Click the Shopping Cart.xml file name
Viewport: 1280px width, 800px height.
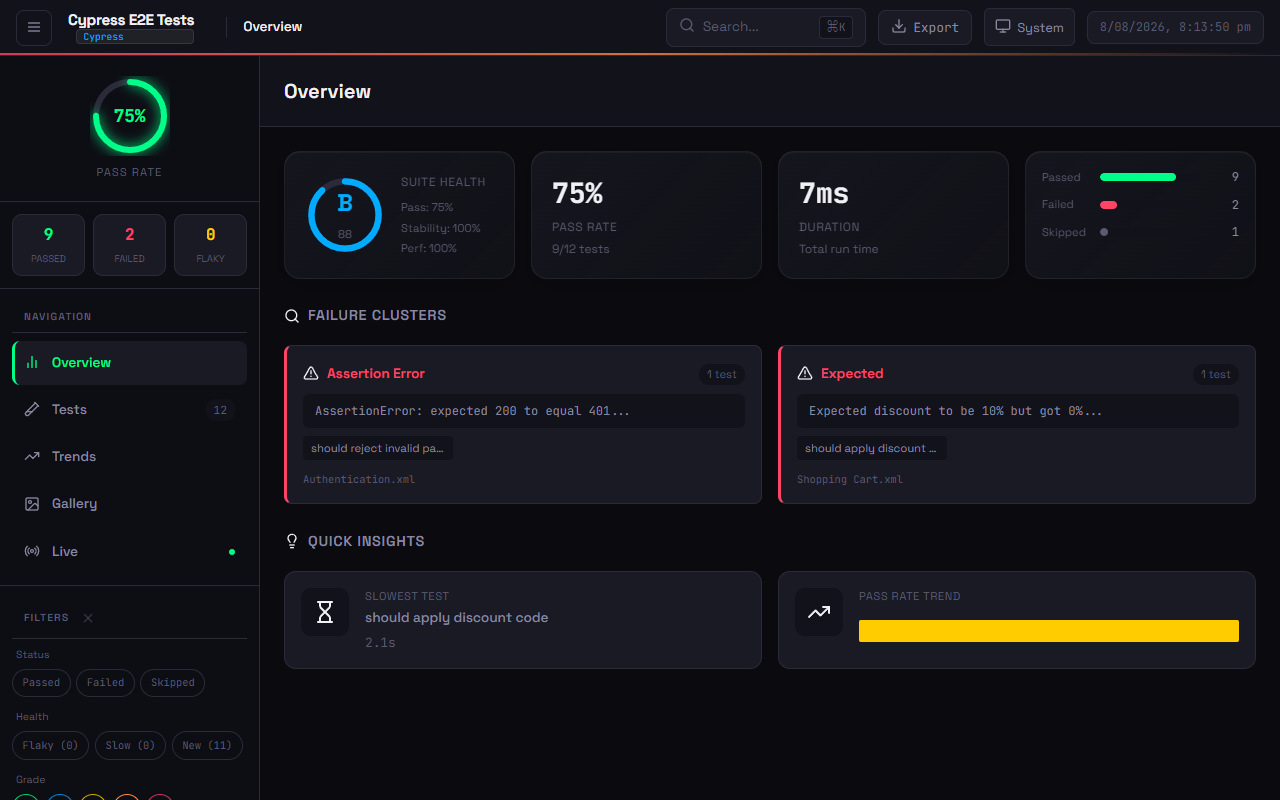850,479
